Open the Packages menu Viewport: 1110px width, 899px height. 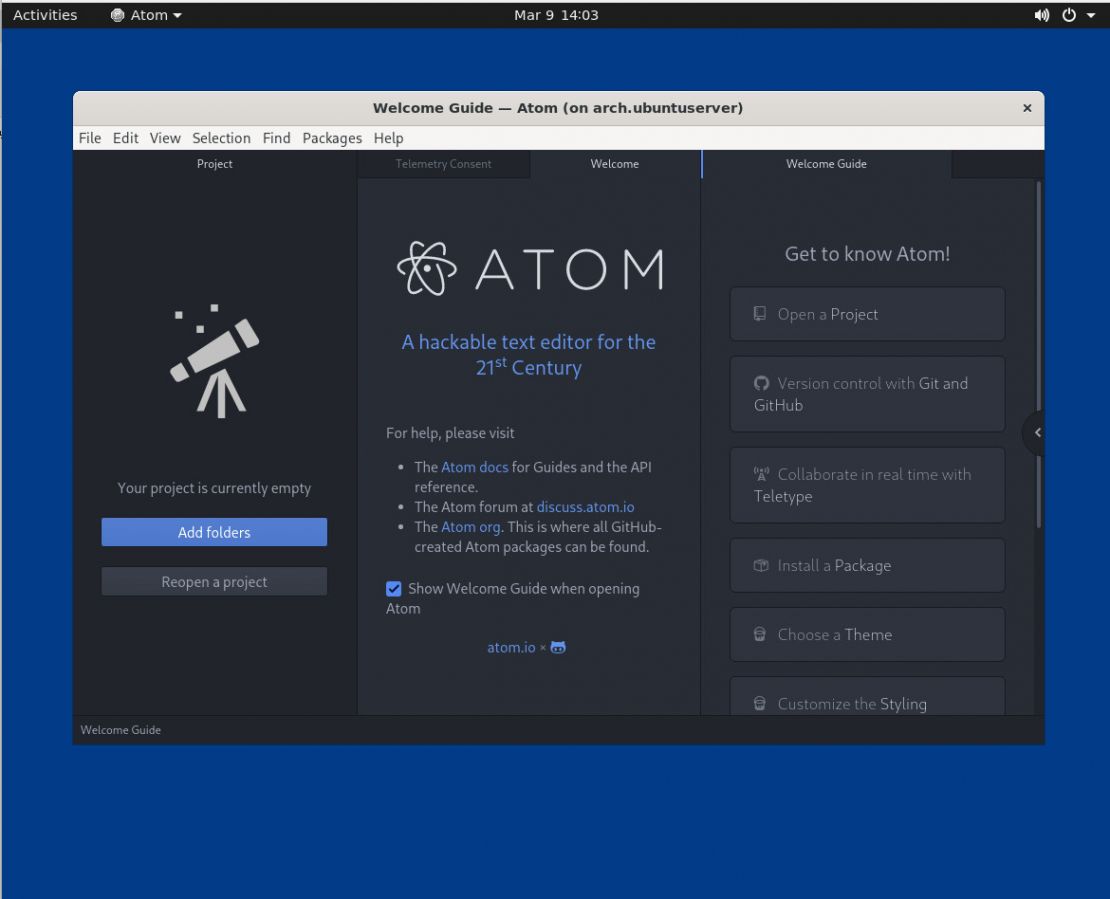tap(332, 138)
